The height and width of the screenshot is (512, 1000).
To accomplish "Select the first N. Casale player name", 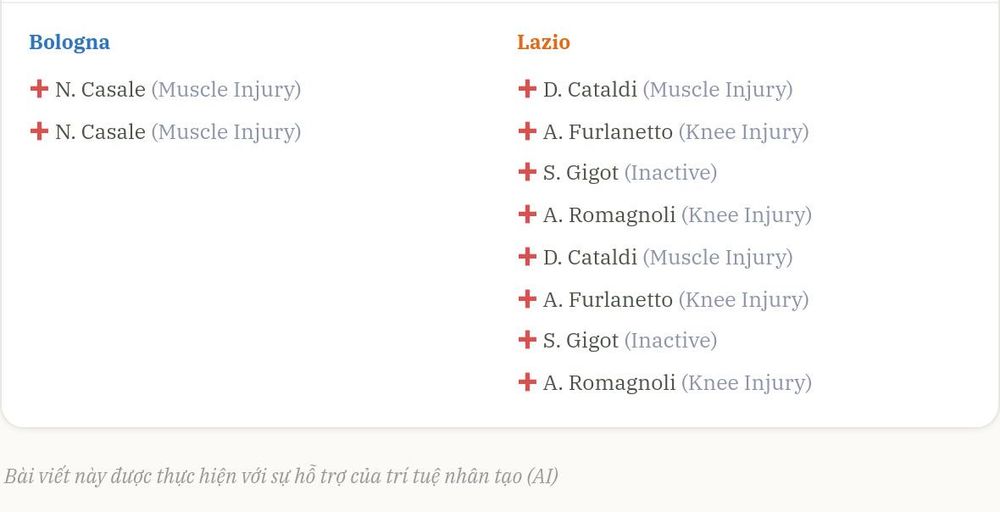I will pyautogui.click(x=100, y=89).
